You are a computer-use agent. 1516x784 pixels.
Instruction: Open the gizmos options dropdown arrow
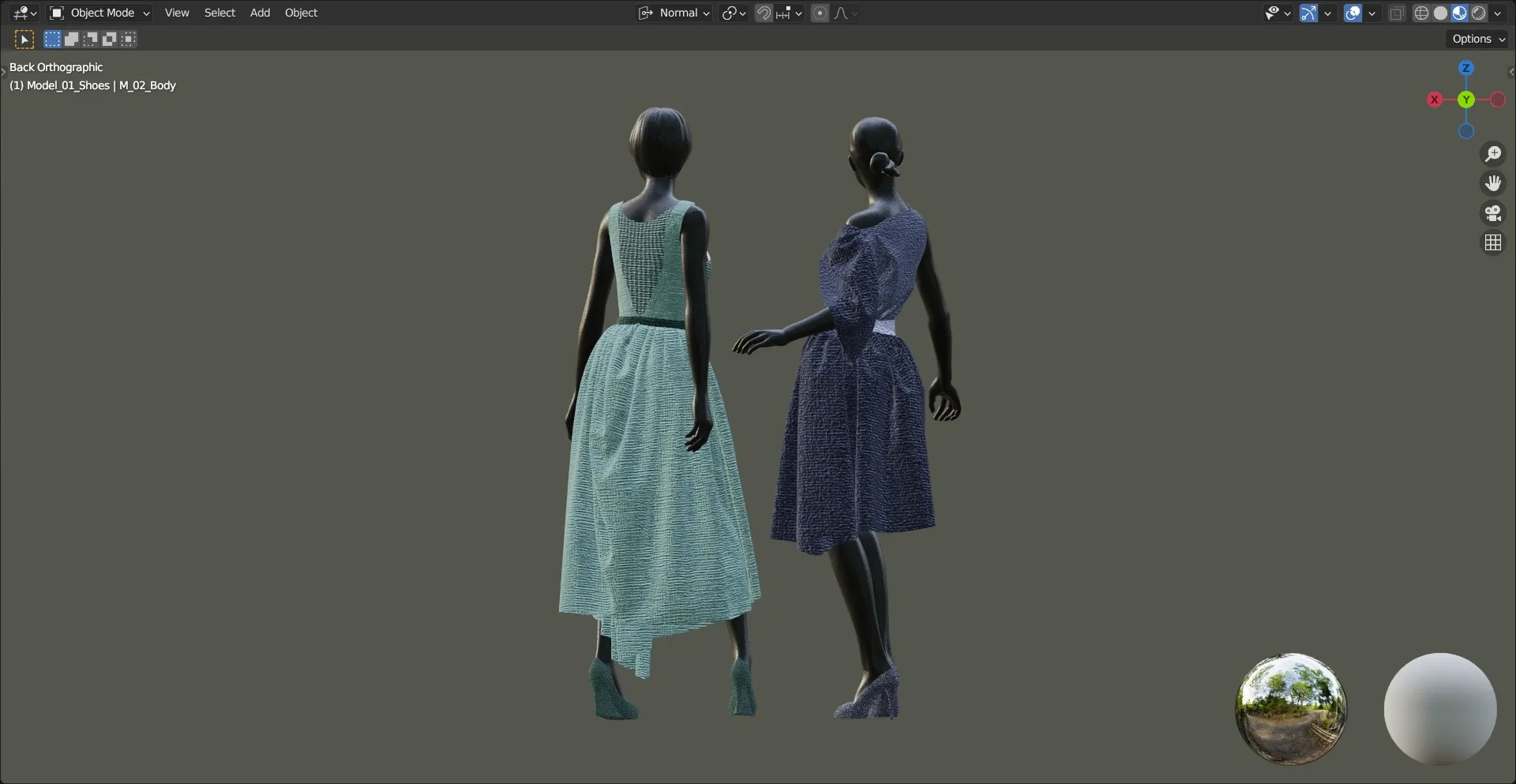1328,13
